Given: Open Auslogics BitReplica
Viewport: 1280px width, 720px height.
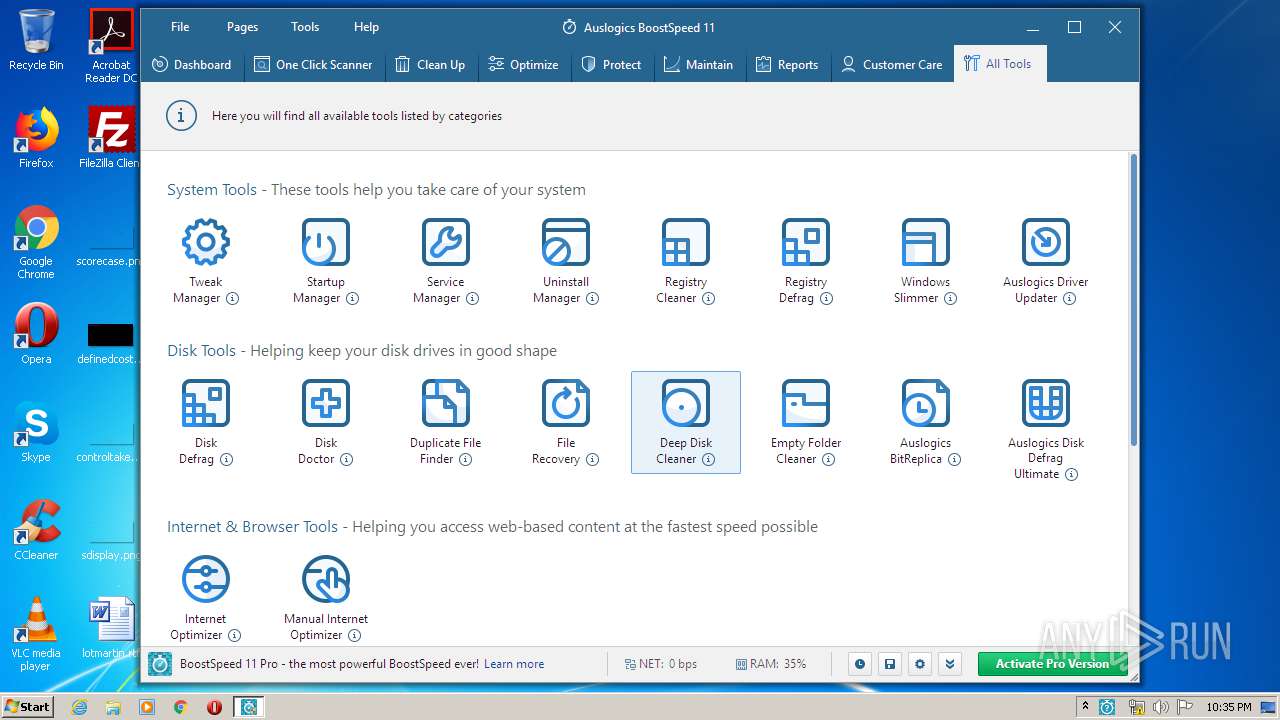Looking at the screenshot, I should click(x=926, y=423).
